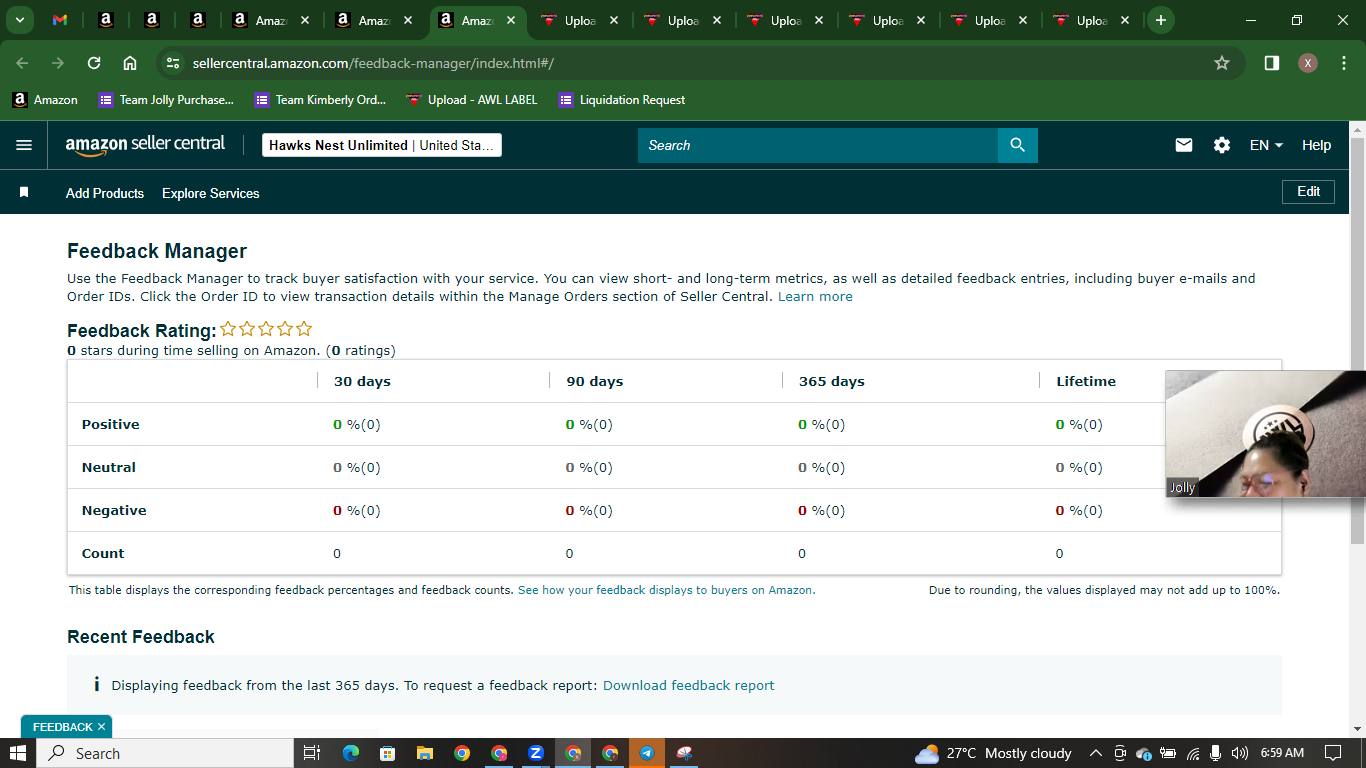Image resolution: width=1366 pixels, height=768 pixels.
Task: Reload the Feedback Manager page
Action: coord(94,63)
